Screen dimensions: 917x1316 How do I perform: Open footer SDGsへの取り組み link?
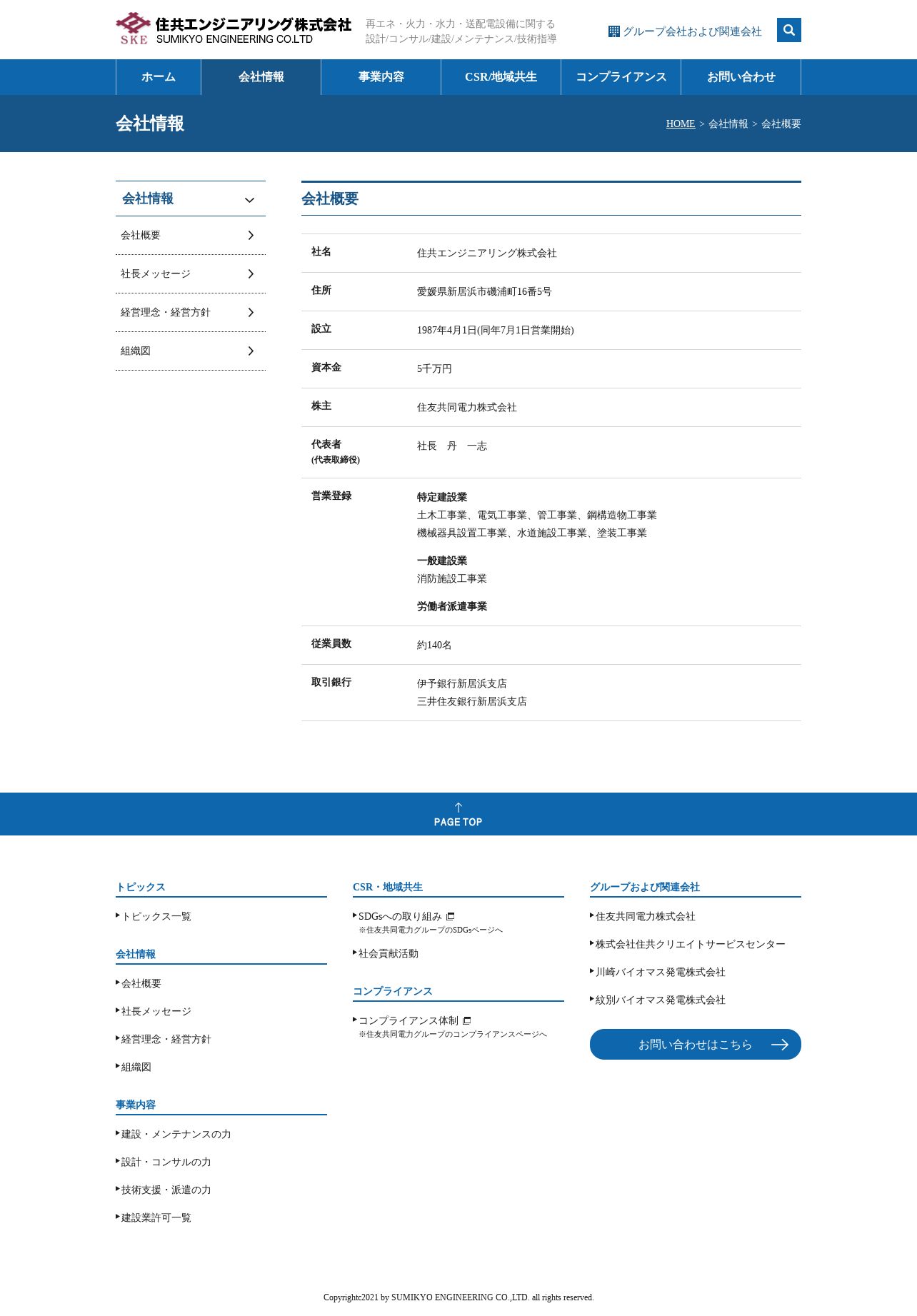400,916
